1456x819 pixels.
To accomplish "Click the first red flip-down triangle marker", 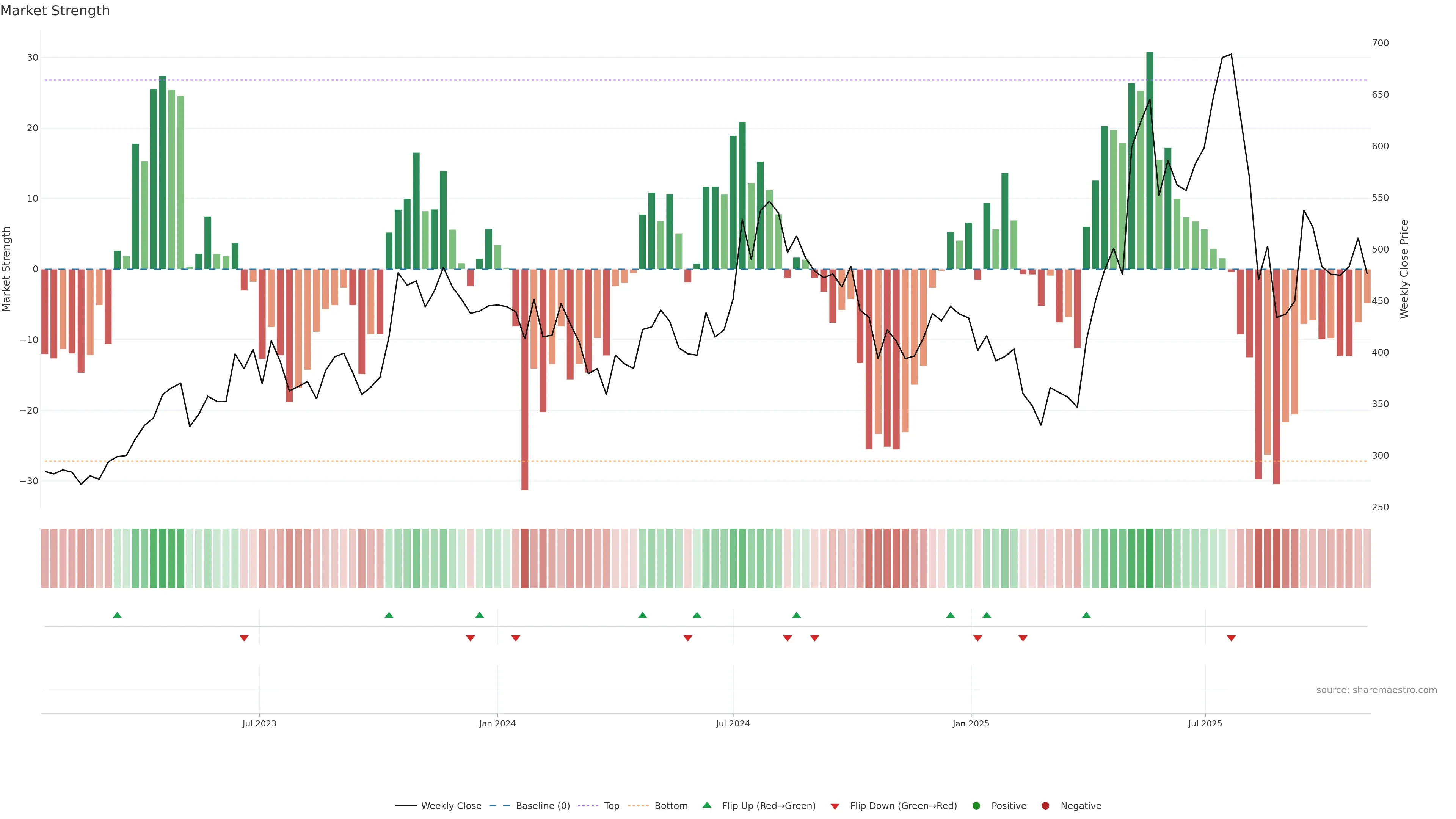I will click(x=244, y=638).
